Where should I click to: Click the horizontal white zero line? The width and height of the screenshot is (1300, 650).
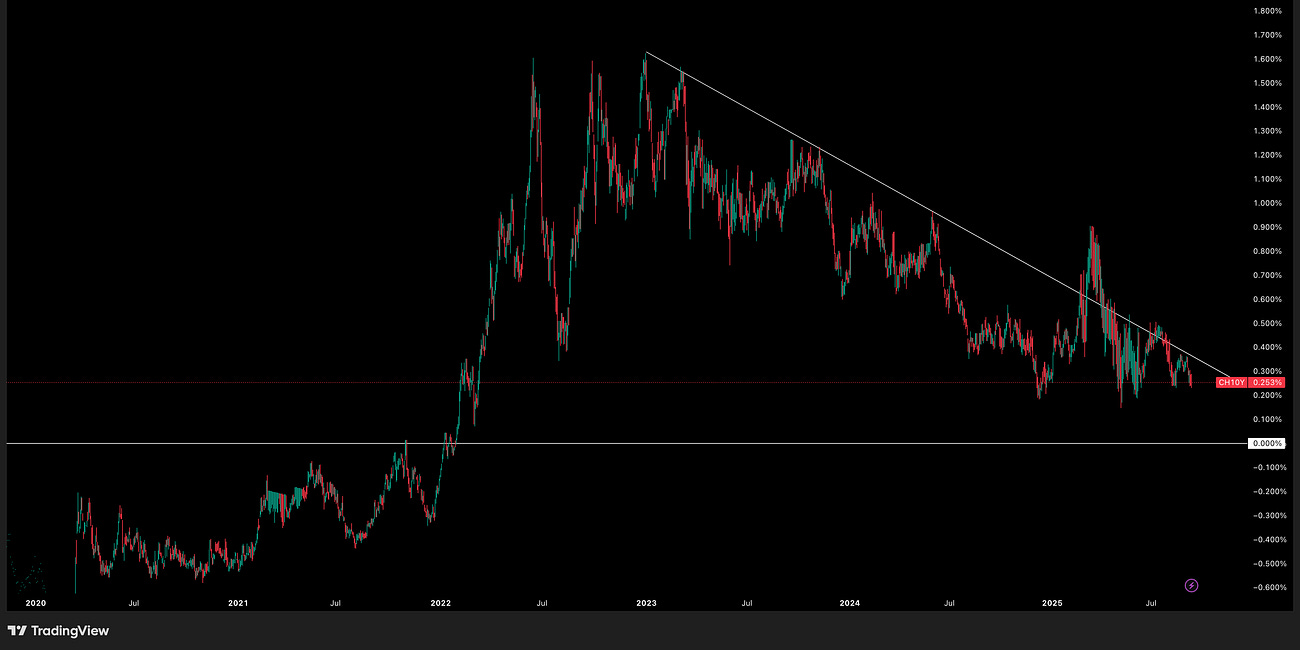coord(300,442)
